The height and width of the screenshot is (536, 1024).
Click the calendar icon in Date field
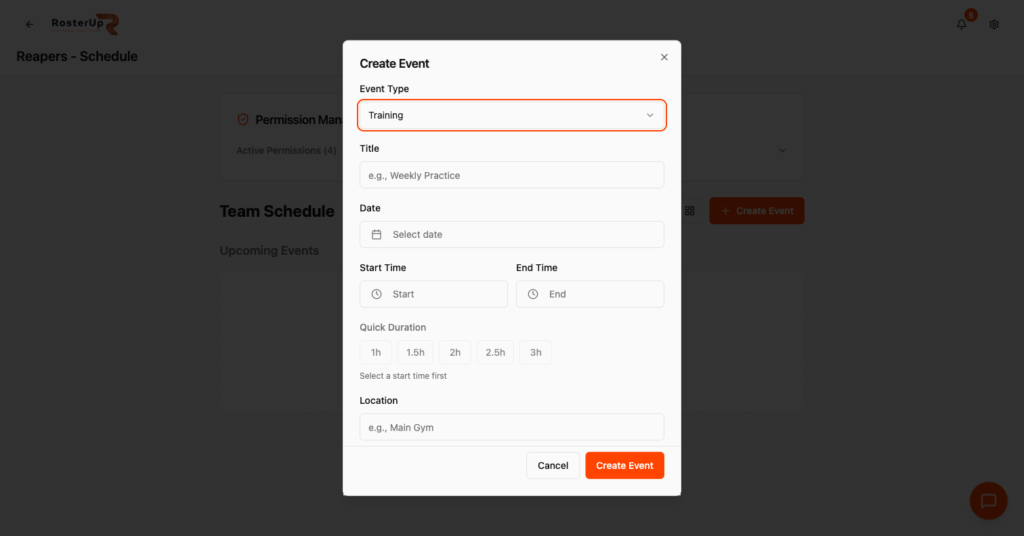(x=377, y=234)
